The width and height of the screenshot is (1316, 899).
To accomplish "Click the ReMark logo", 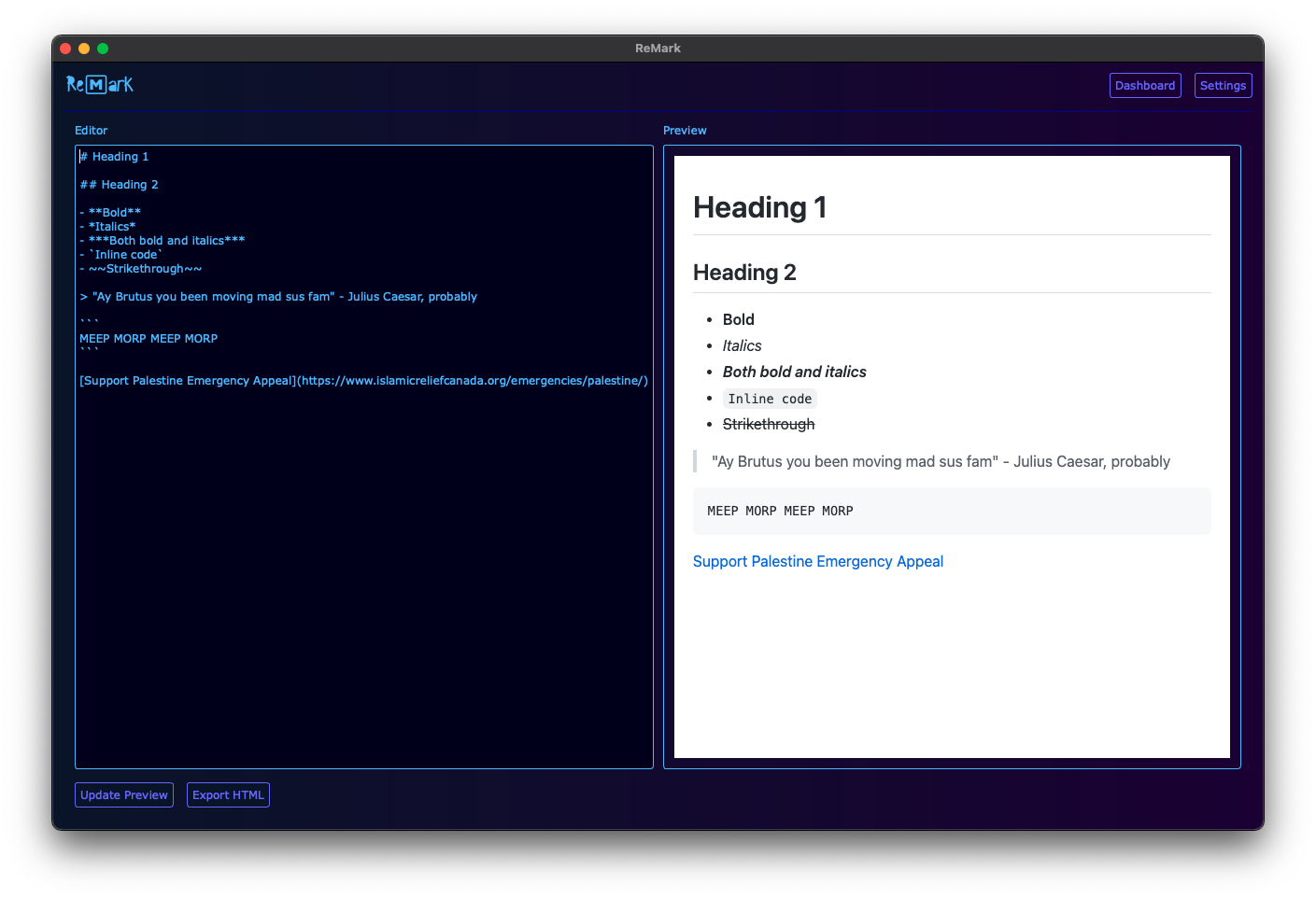I will point(100,85).
